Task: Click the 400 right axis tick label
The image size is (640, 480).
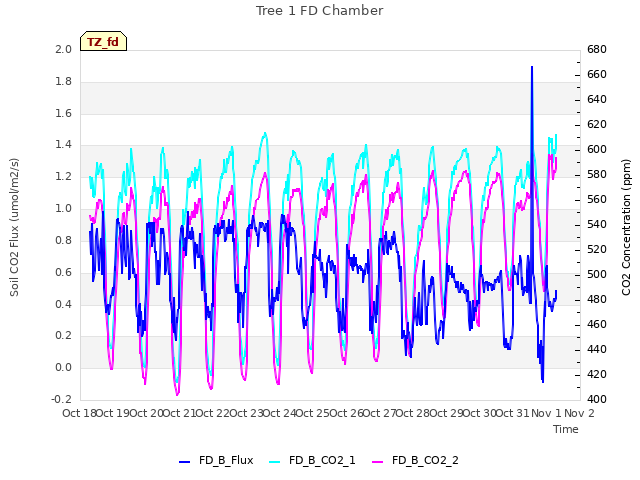Action: [x=597, y=399]
